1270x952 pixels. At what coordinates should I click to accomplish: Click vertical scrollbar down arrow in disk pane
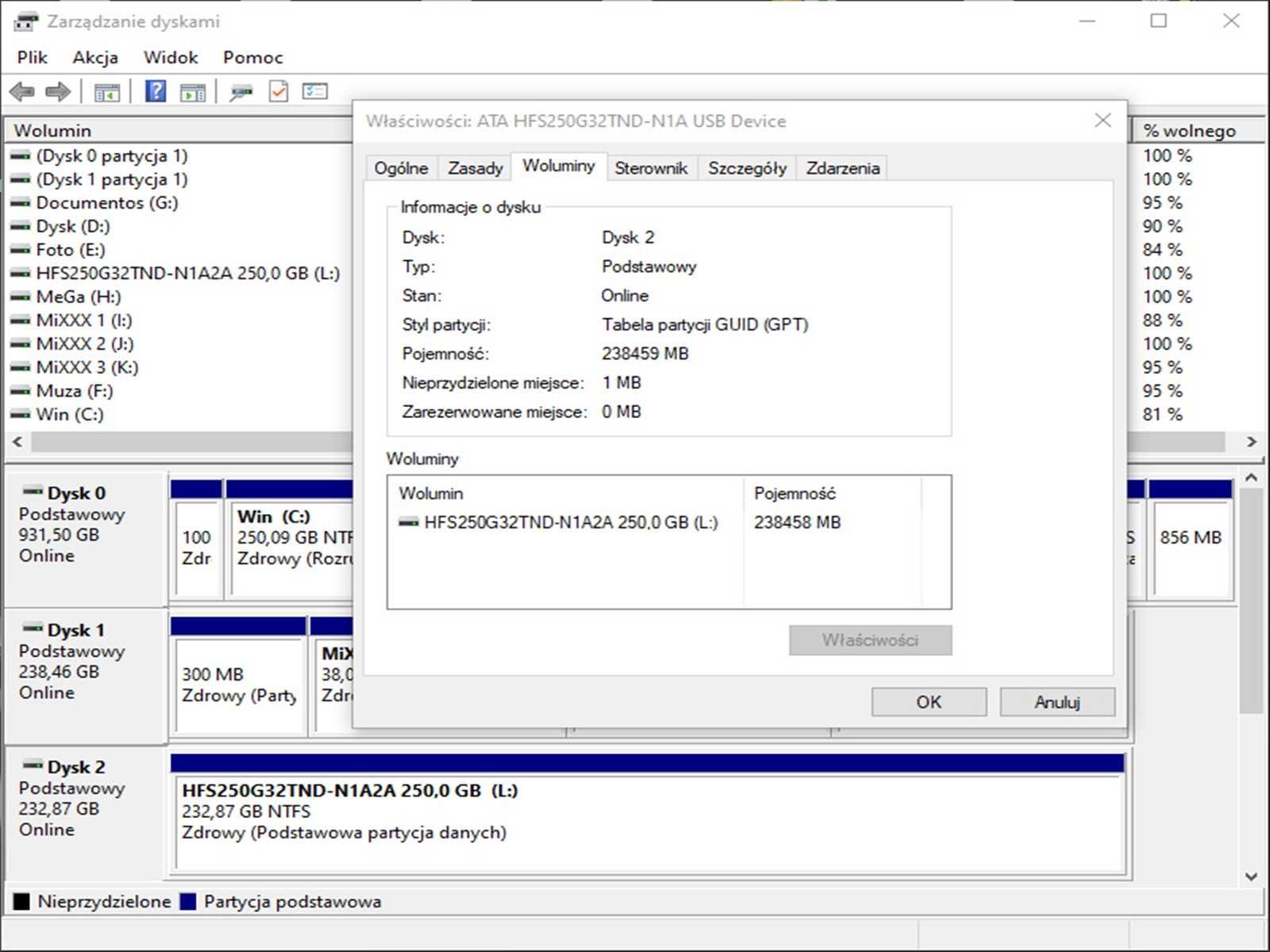(1252, 877)
